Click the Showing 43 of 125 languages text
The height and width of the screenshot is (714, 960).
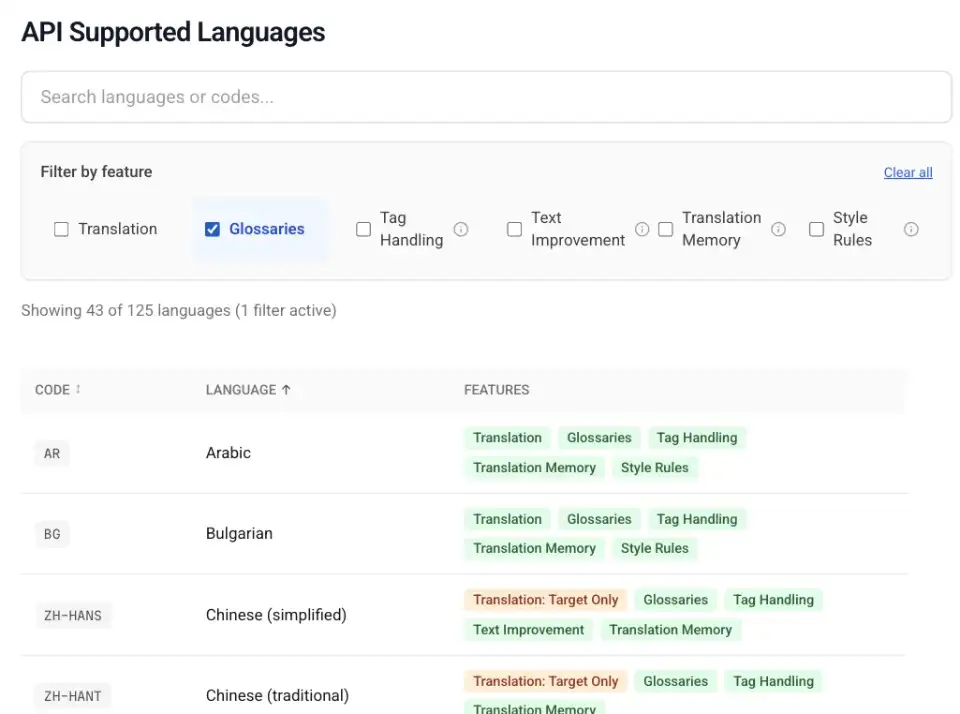(x=179, y=310)
